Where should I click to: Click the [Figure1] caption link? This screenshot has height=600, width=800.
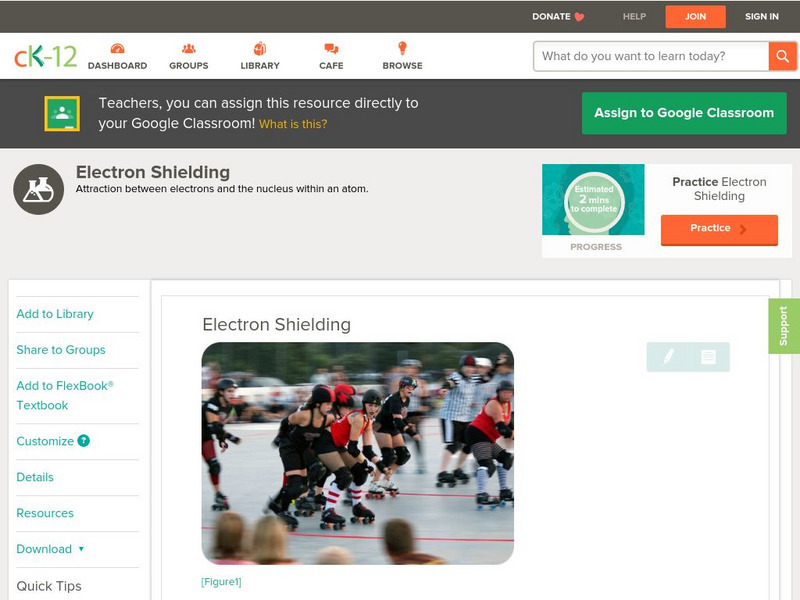tap(221, 582)
